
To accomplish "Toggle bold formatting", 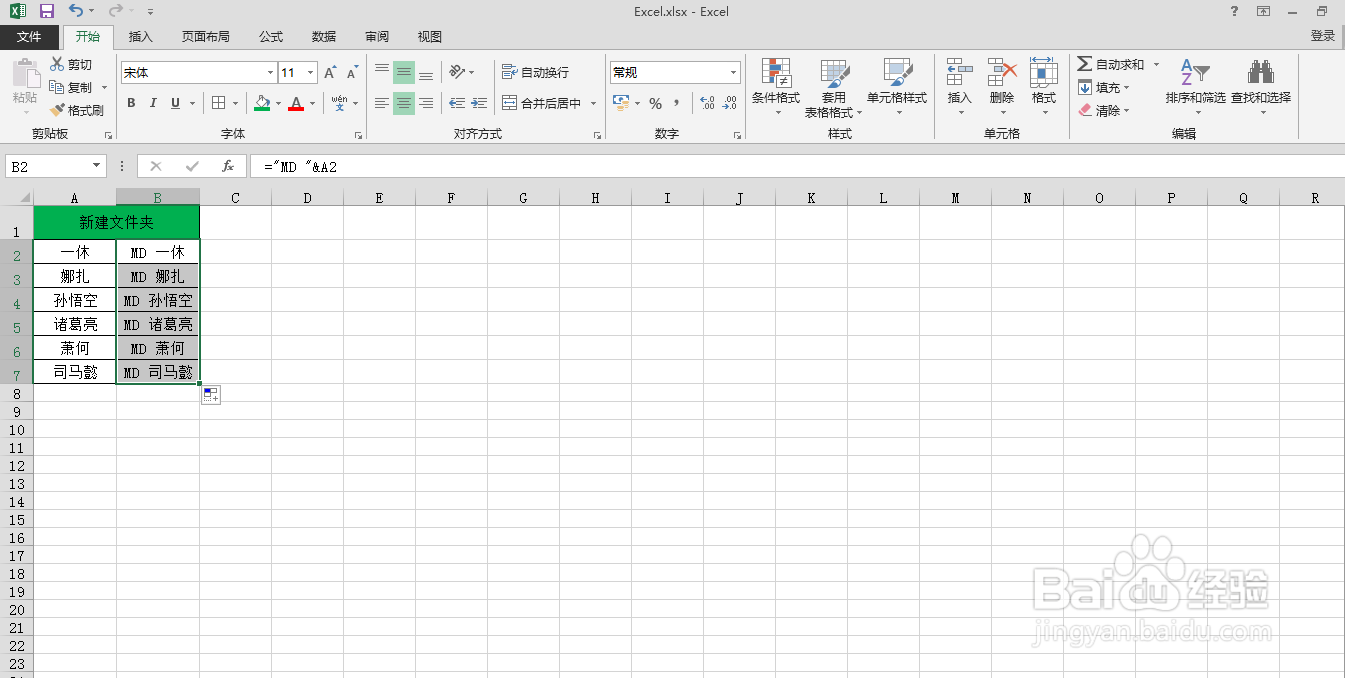I will 131,103.
